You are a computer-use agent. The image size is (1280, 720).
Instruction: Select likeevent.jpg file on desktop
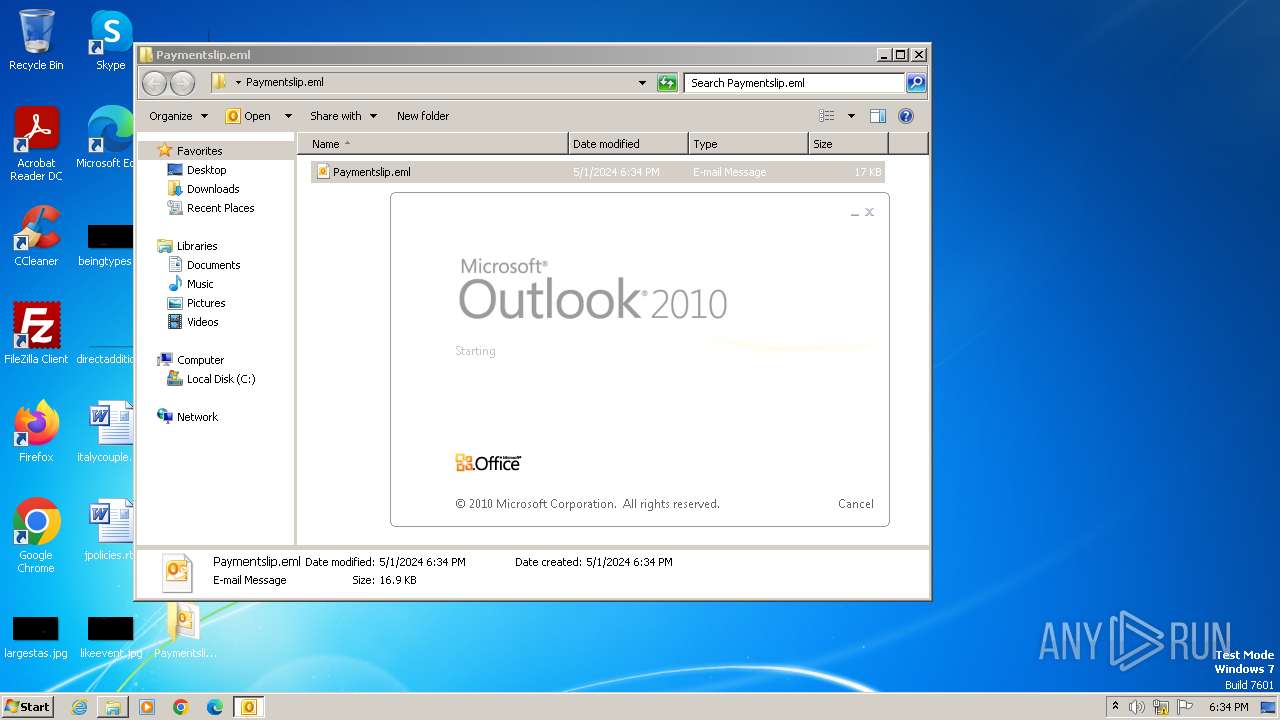coord(110,637)
